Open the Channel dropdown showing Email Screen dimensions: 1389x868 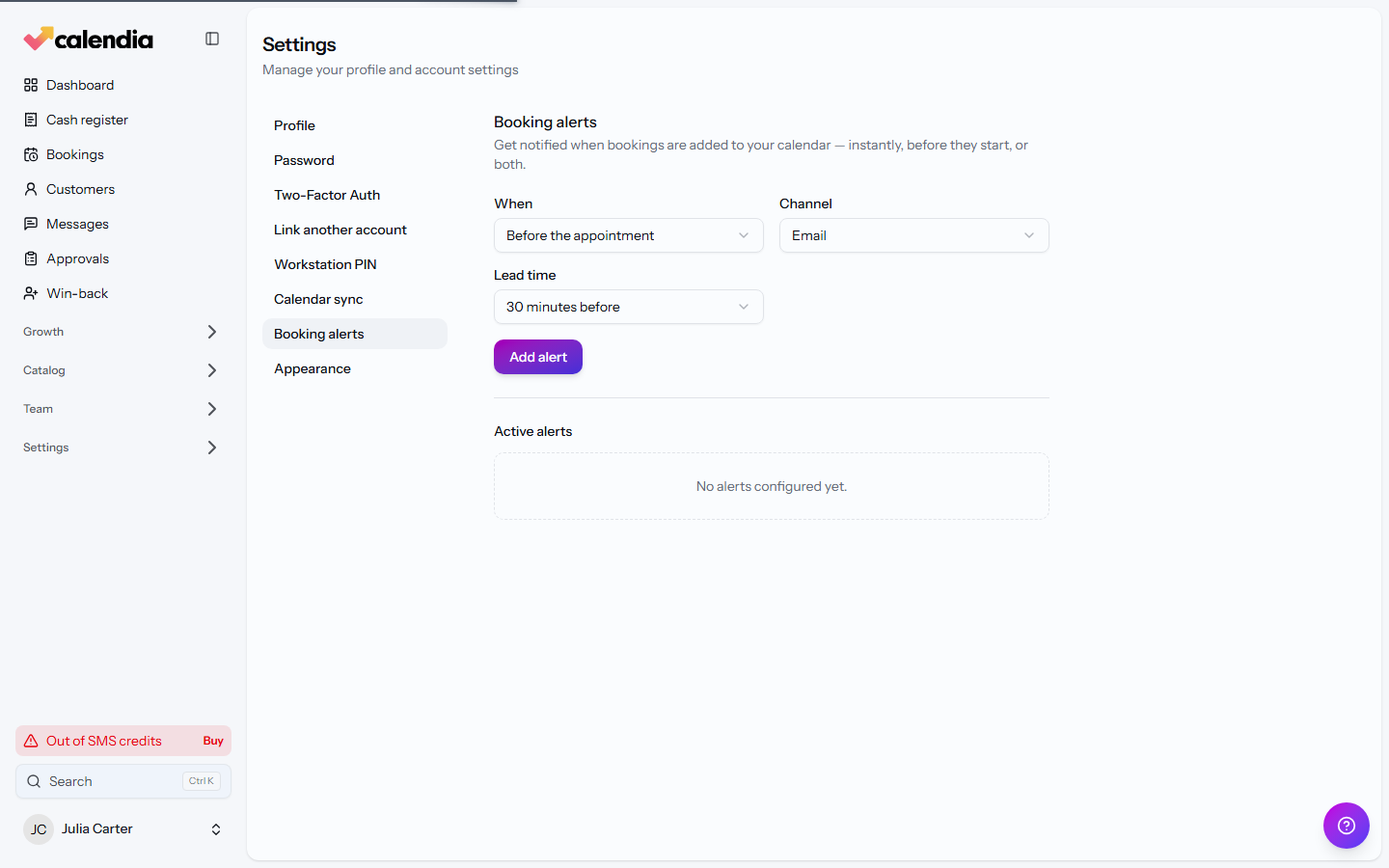pos(914,235)
